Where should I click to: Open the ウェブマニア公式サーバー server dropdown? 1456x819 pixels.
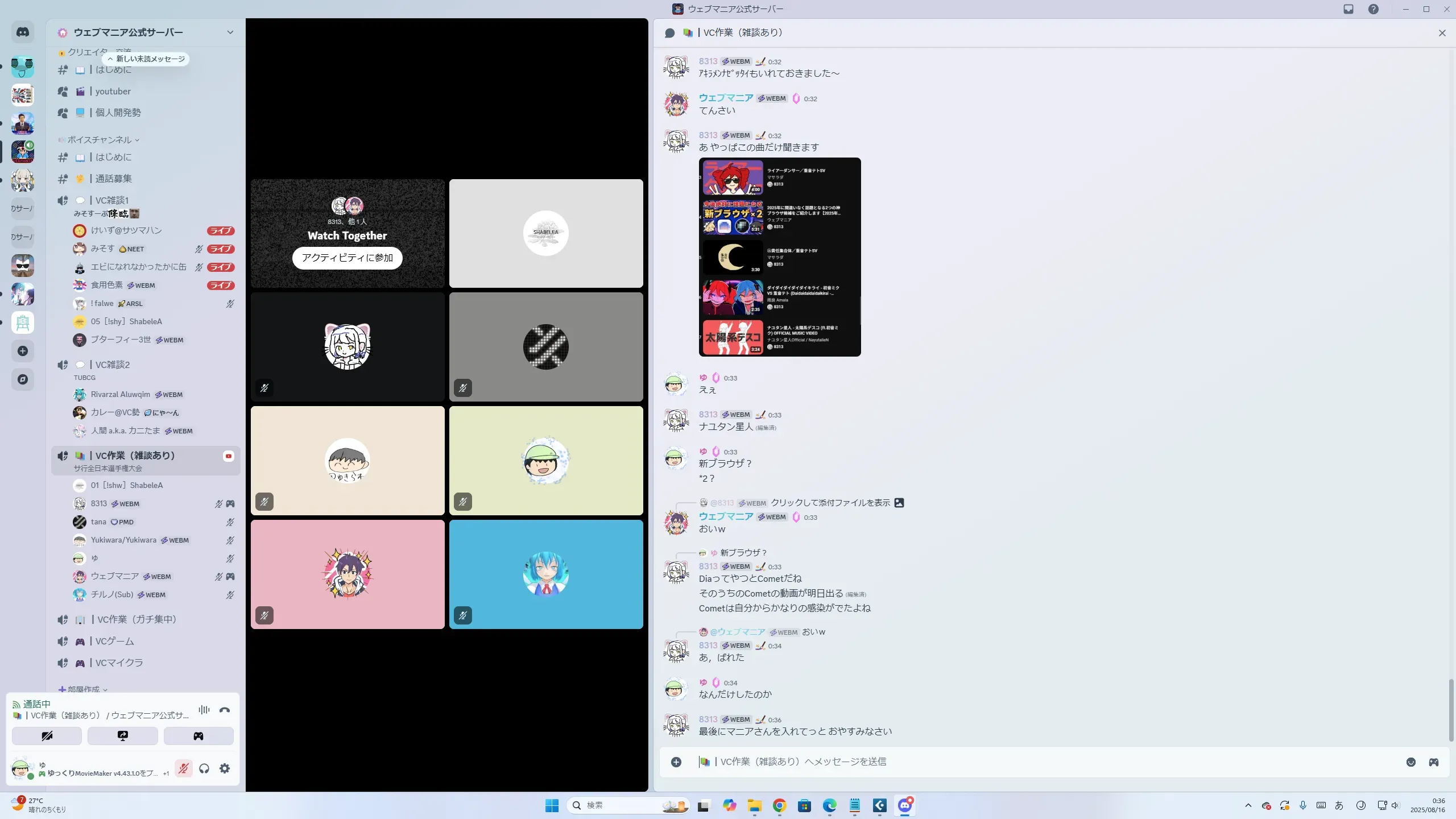pos(230,32)
